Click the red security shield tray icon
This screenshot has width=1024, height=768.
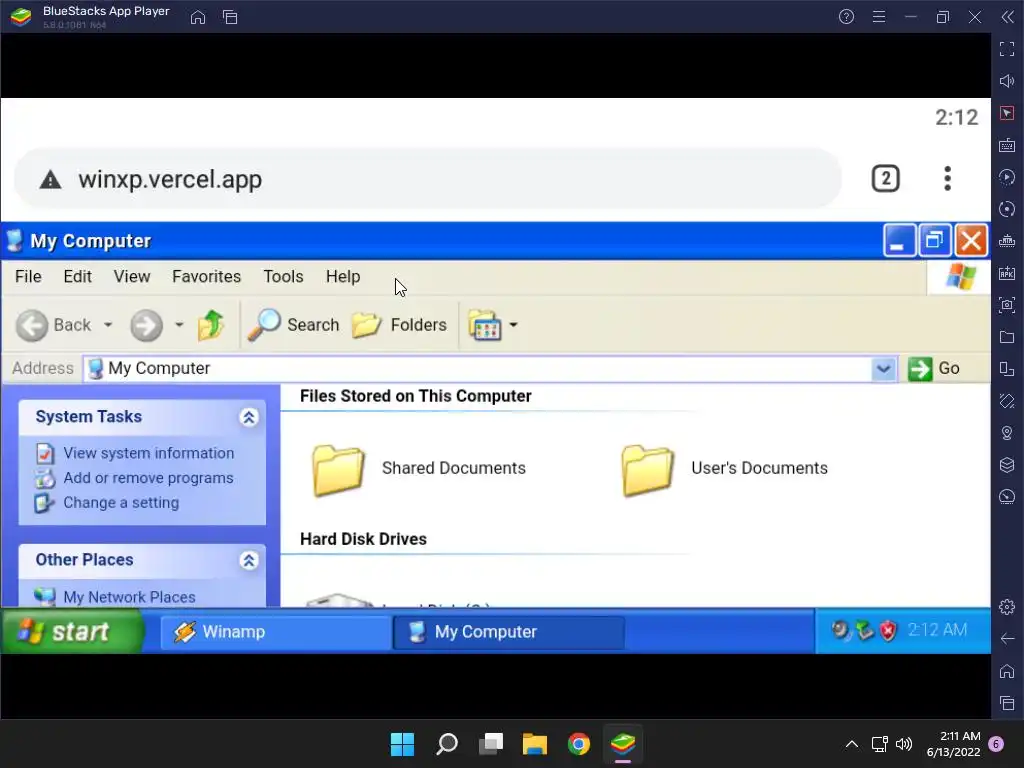click(x=888, y=630)
